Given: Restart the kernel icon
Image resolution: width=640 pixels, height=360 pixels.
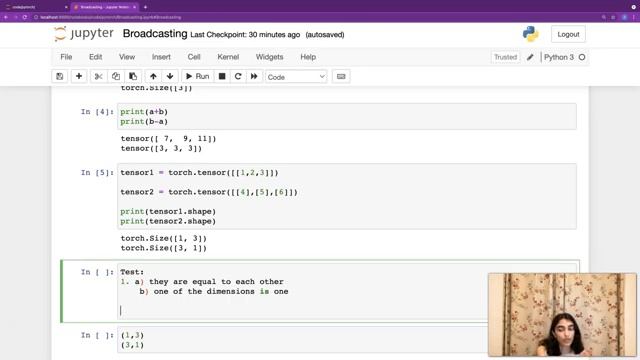Looking at the screenshot, I should [238, 76].
